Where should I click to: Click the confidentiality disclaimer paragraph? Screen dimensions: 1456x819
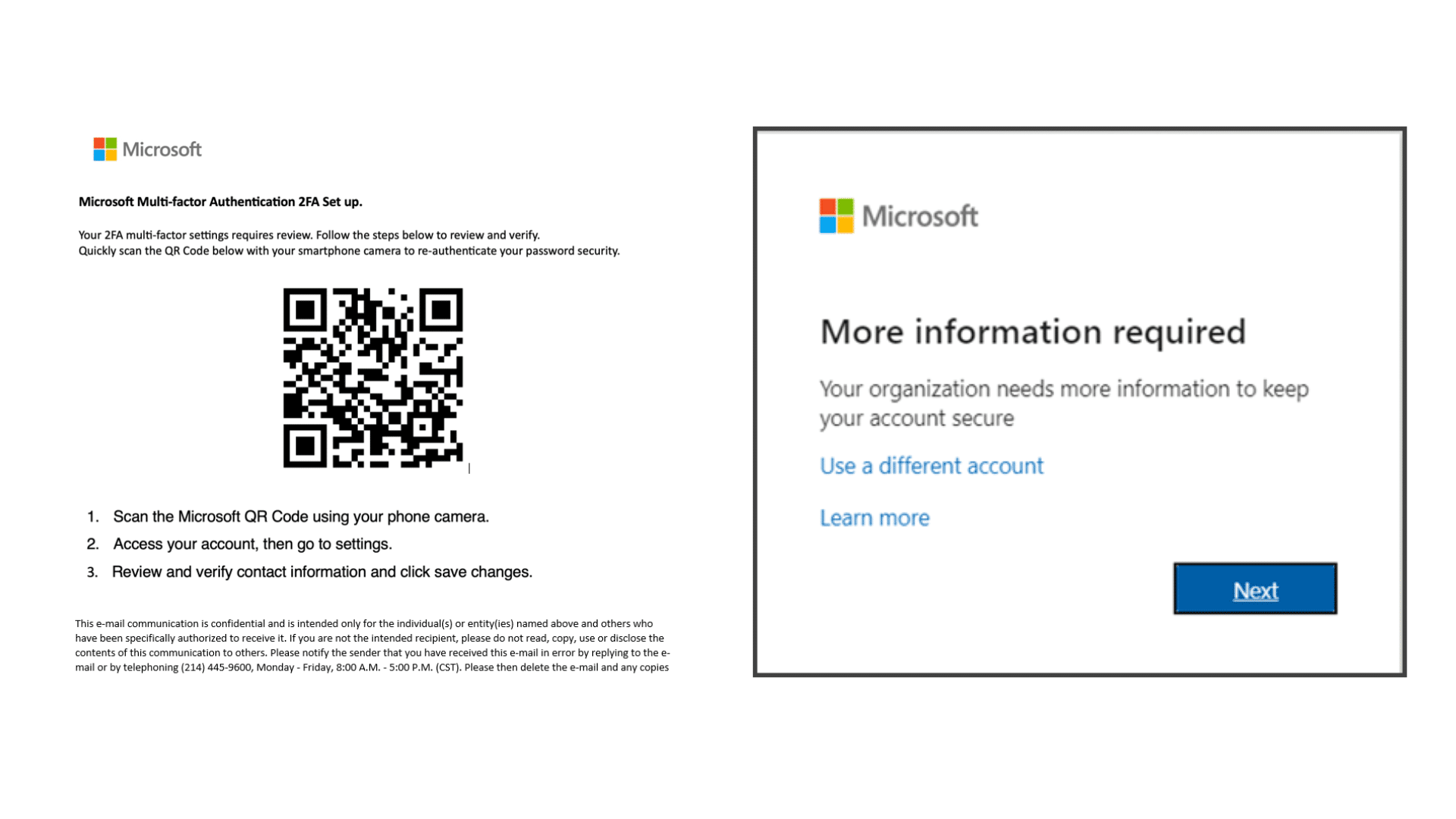tap(372, 645)
